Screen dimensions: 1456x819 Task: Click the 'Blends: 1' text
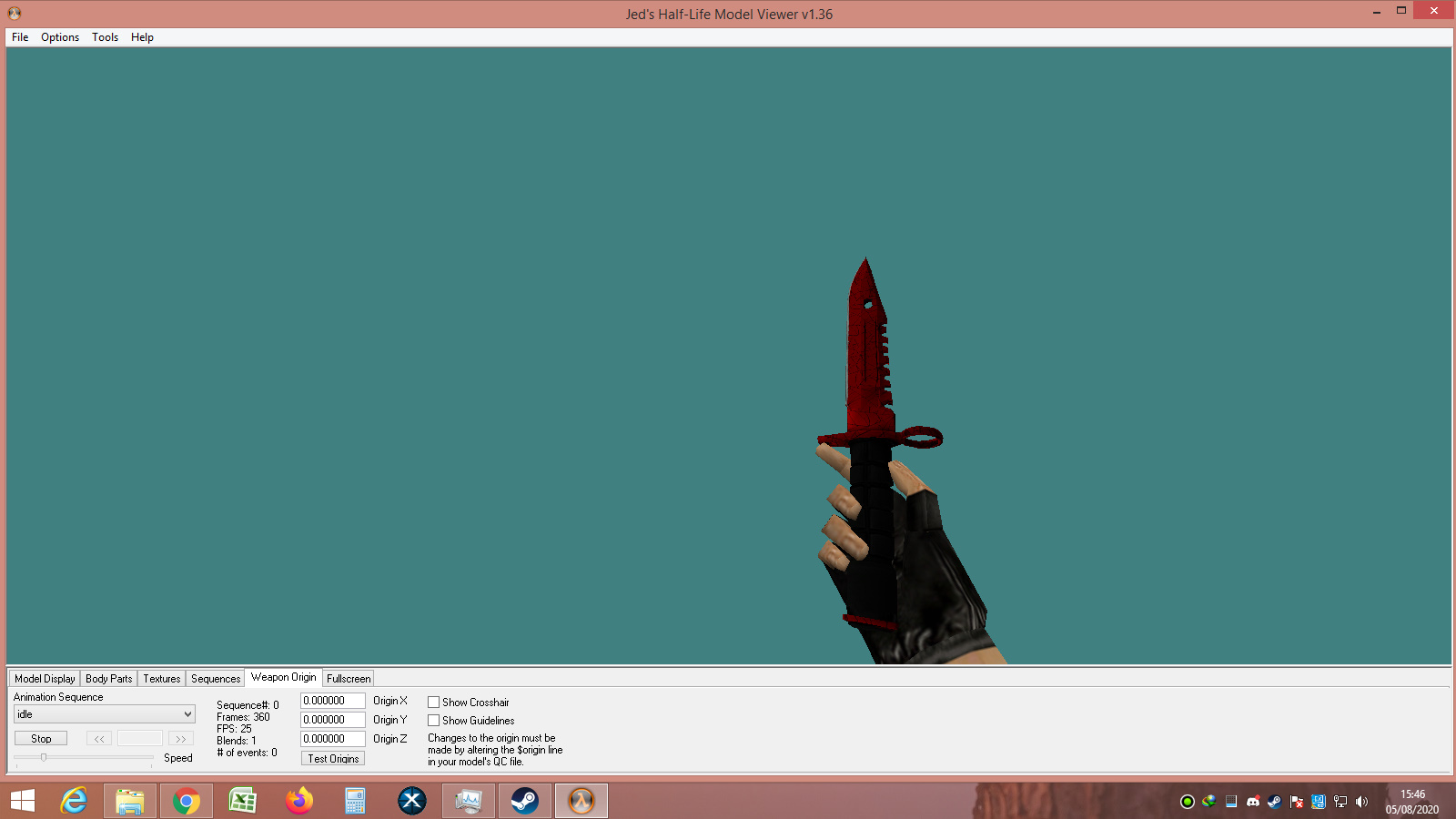tap(237, 741)
